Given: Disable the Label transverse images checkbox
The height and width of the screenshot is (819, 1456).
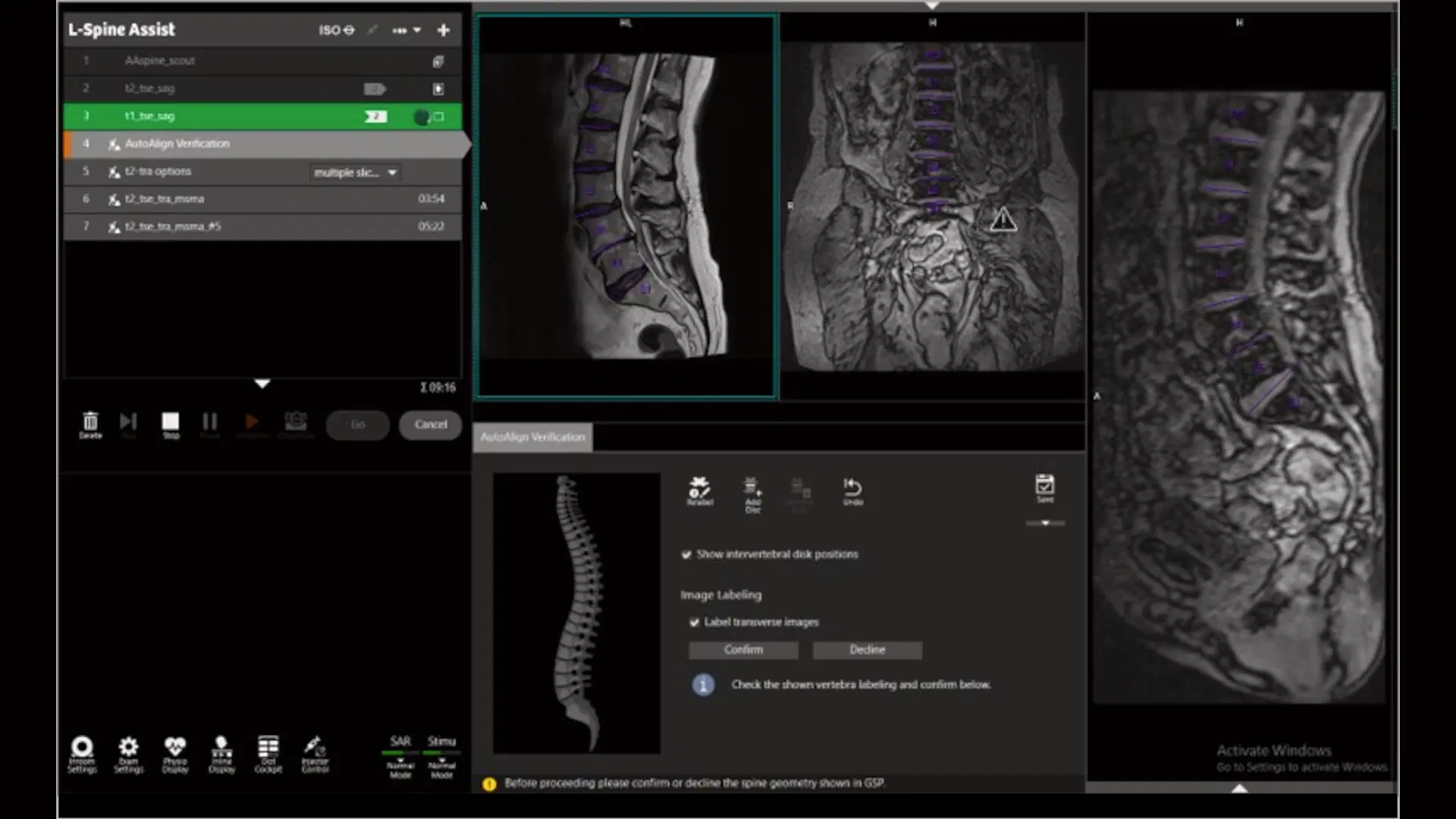Looking at the screenshot, I should 695,622.
